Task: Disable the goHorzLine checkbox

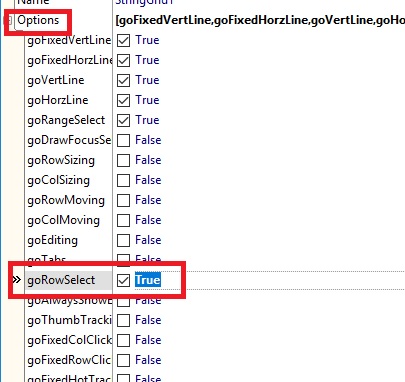Action: pyautogui.click(x=123, y=101)
